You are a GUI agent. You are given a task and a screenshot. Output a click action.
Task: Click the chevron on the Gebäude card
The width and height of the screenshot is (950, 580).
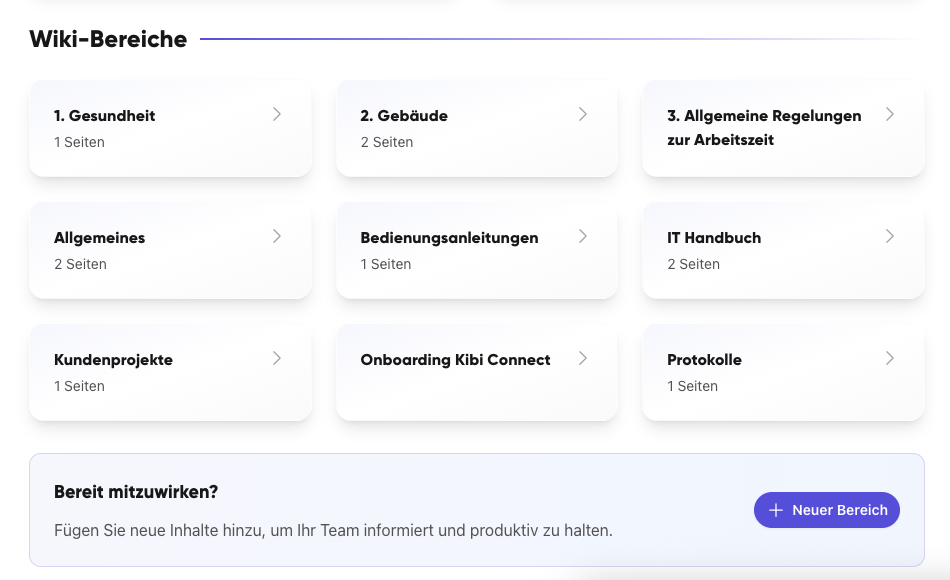tap(583, 114)
